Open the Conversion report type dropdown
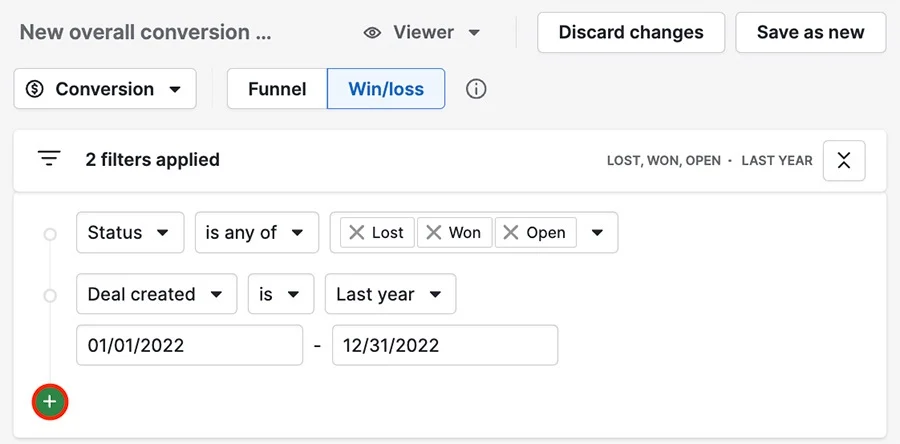 105,89
